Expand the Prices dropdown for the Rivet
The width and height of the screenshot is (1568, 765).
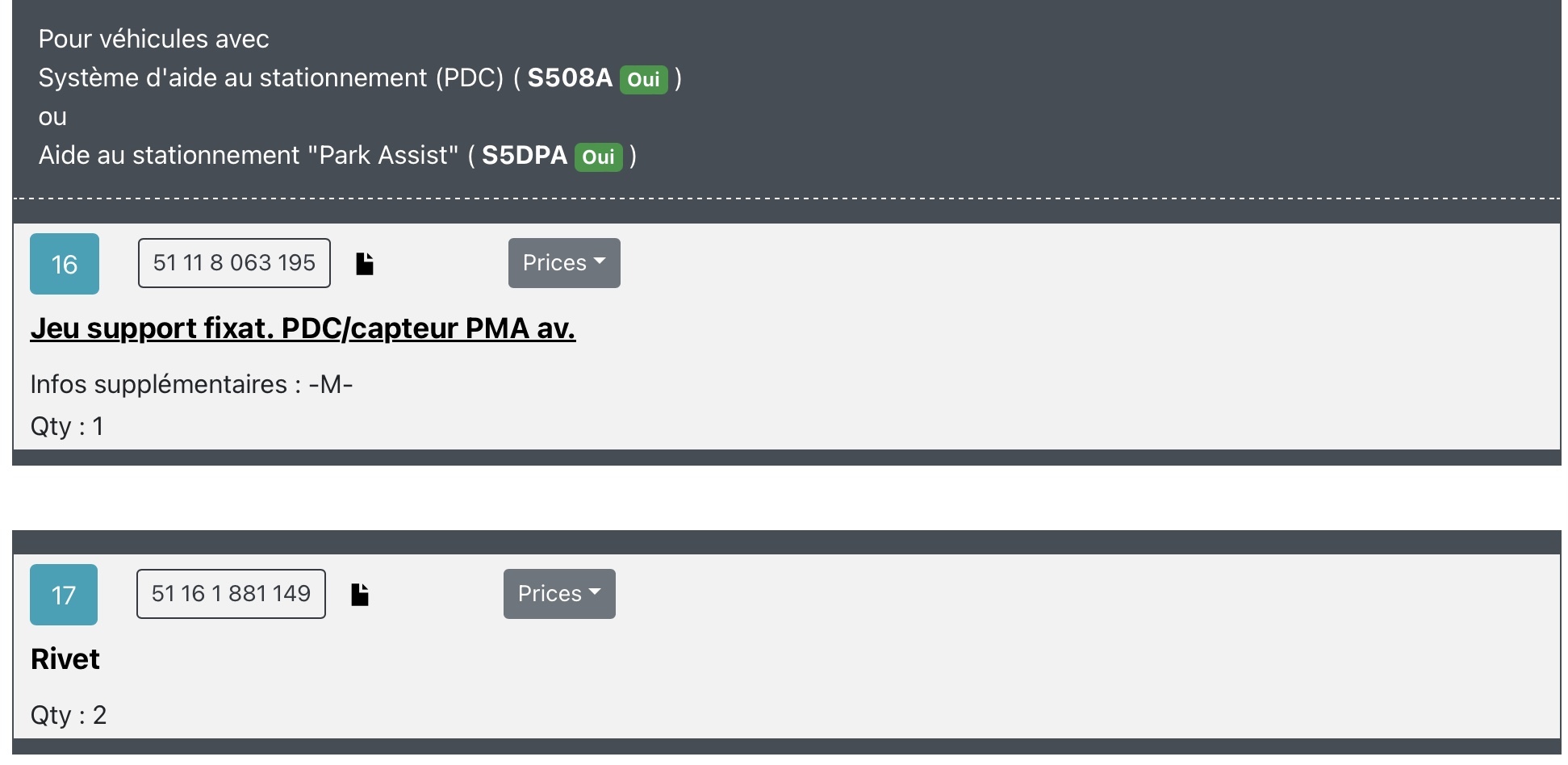(559, 594)
